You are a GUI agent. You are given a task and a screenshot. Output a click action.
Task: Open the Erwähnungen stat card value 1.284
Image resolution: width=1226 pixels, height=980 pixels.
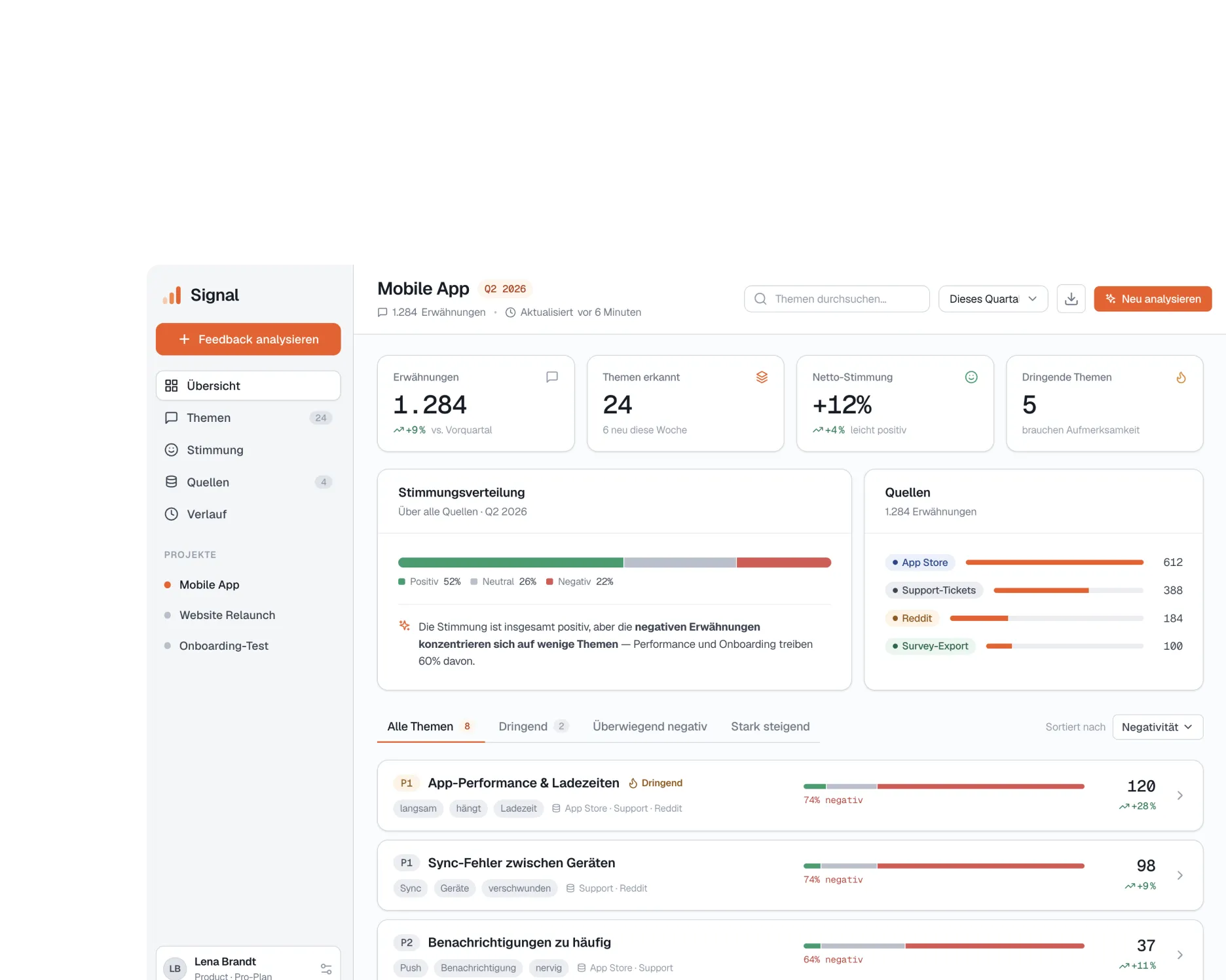tap(430, 405)
